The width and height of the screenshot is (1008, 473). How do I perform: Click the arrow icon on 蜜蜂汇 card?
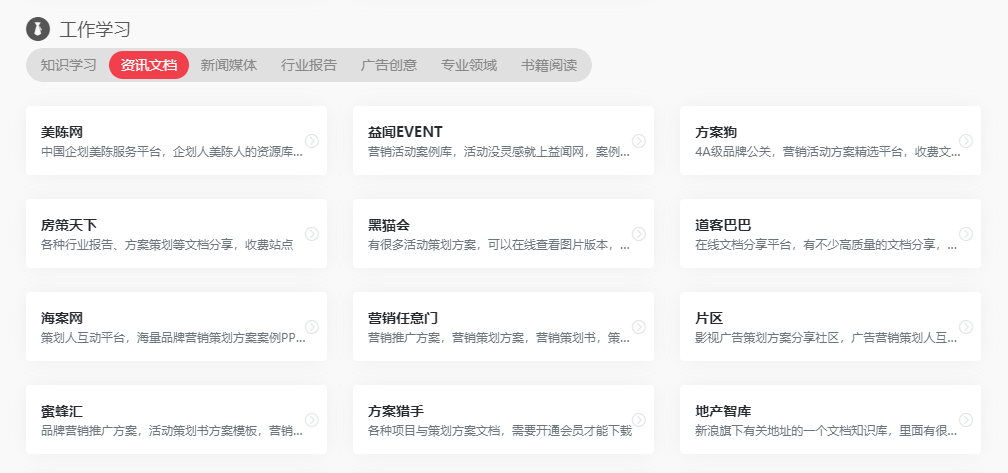point(312,420)
